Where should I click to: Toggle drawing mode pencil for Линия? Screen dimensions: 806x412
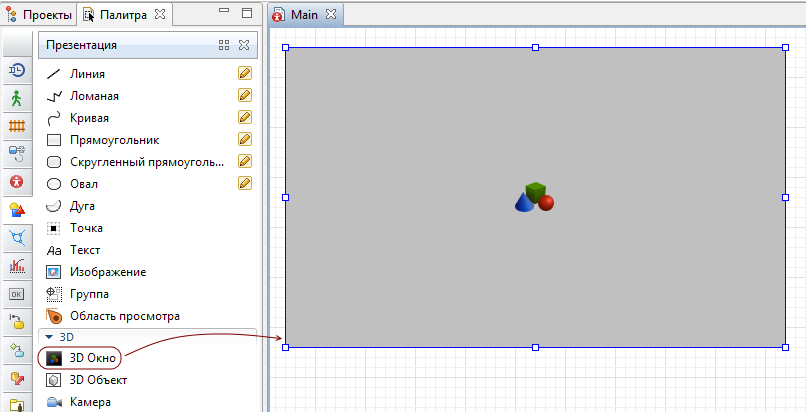(244, 74)
